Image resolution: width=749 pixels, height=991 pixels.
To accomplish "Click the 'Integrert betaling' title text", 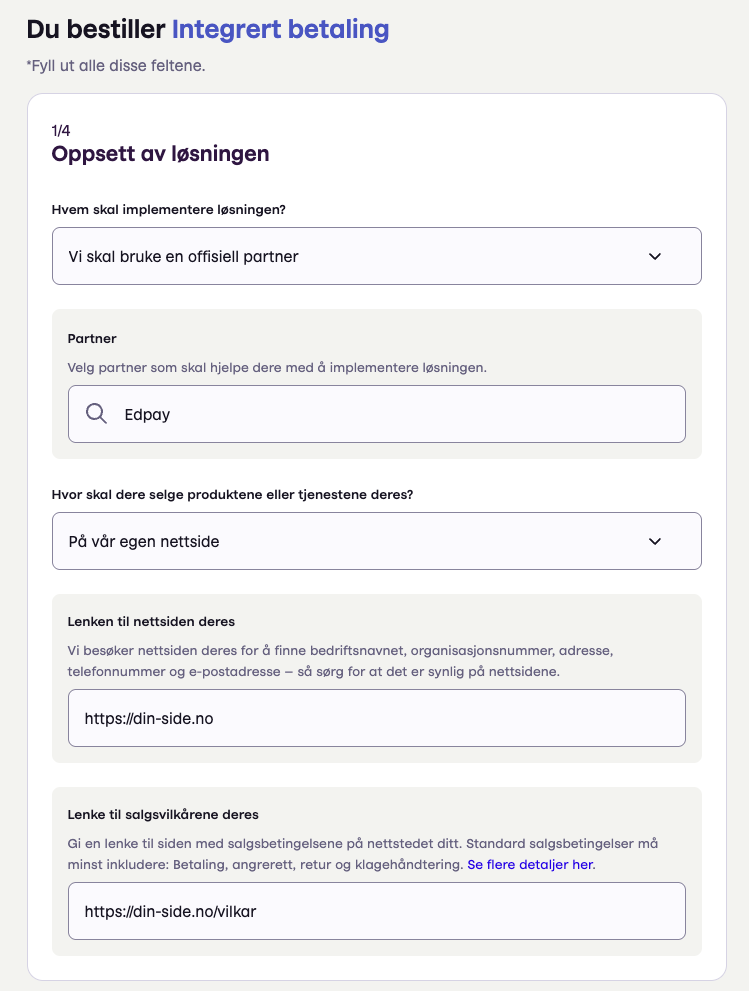I will pyautogui.click(x=280, y=30).
